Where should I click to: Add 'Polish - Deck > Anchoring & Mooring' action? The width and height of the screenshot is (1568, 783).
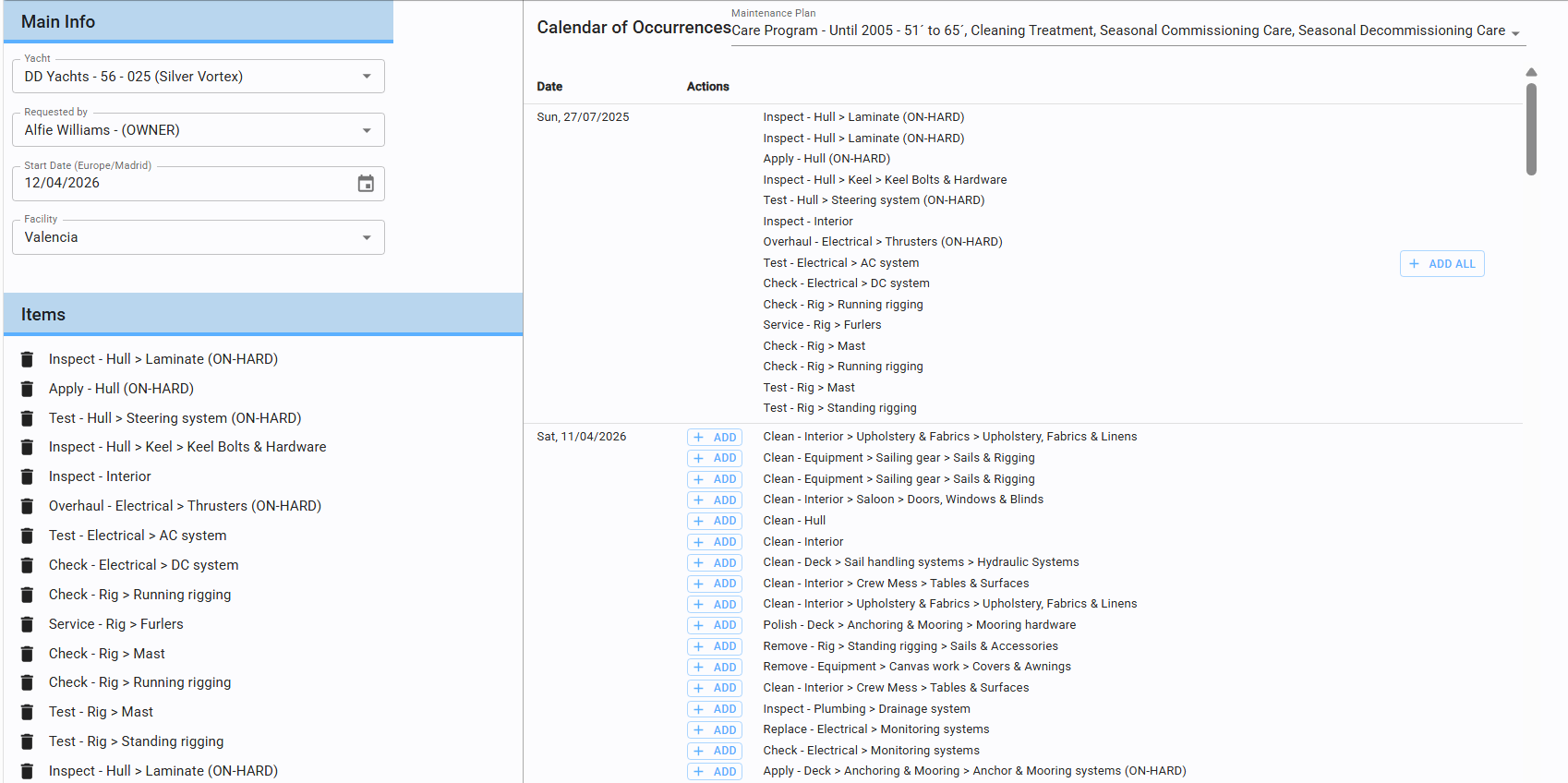point(715,625)
